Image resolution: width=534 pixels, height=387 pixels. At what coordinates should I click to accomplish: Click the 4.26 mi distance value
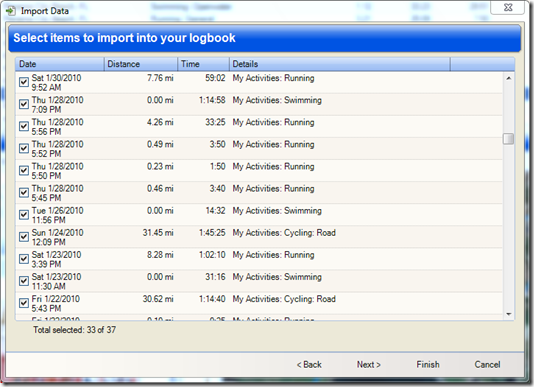point(160,122)
